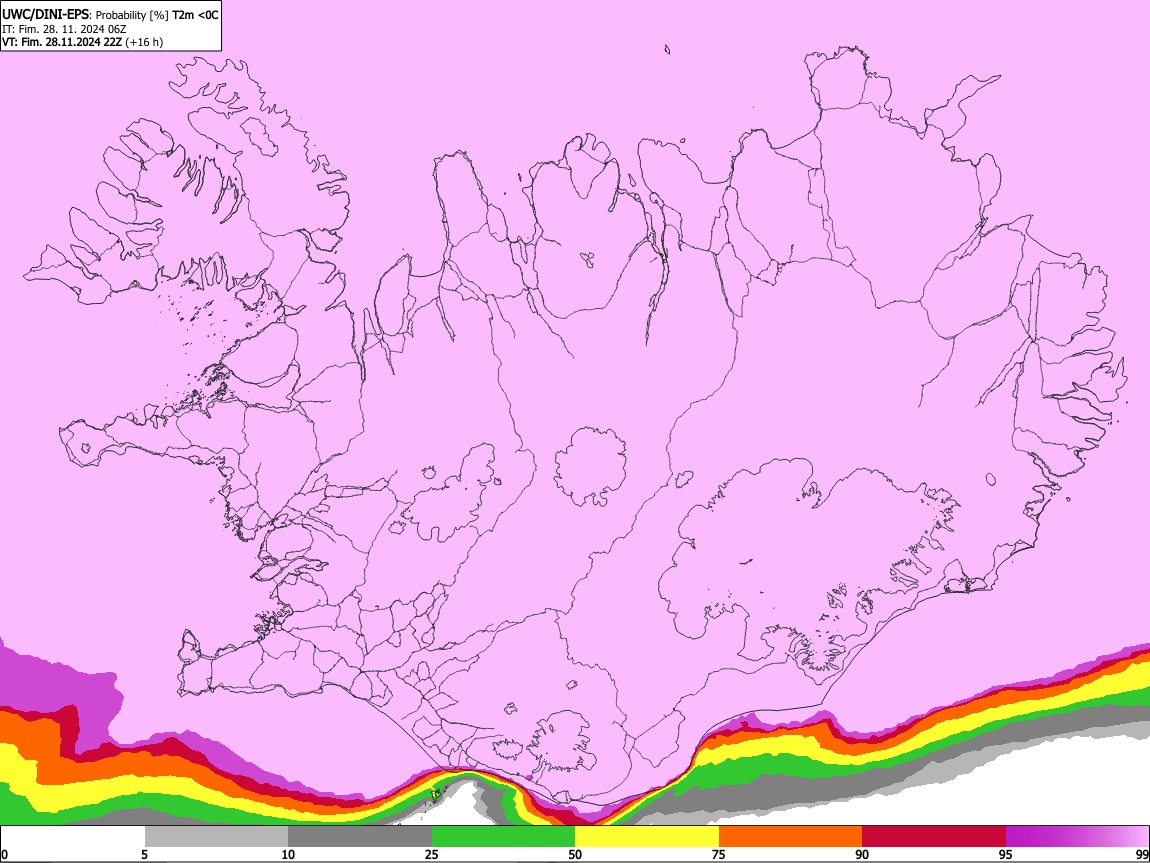Click the white 0–5% legend swatch

click(x=73, y=836)
